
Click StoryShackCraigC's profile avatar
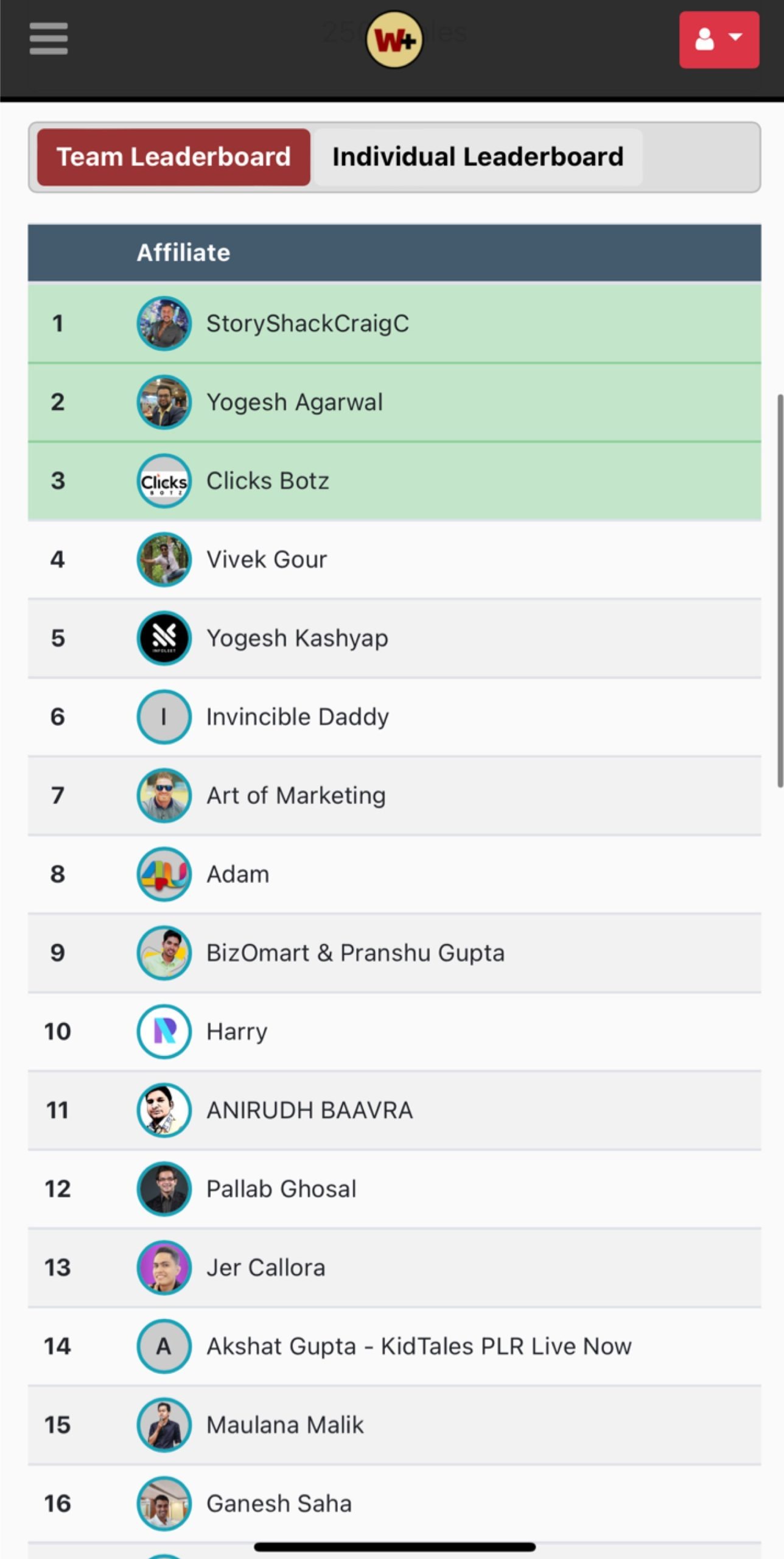[164, 323]
